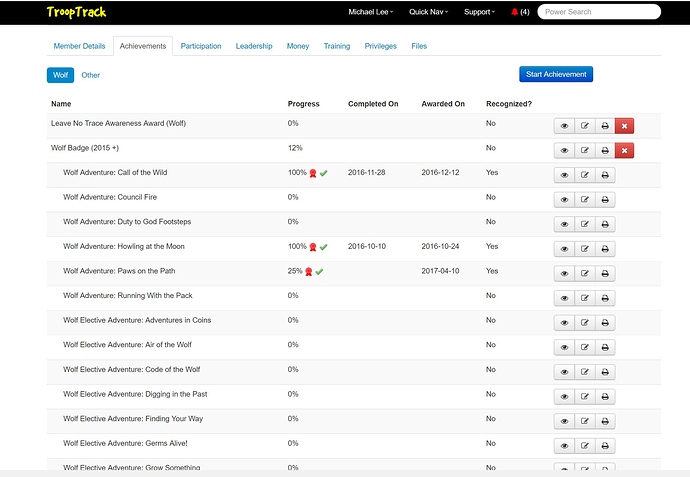Image resolution: width=690 pixels, height=477 pixels.
Task: Click the red delete button for Wolf Badge
Action: tap(625, 150)
